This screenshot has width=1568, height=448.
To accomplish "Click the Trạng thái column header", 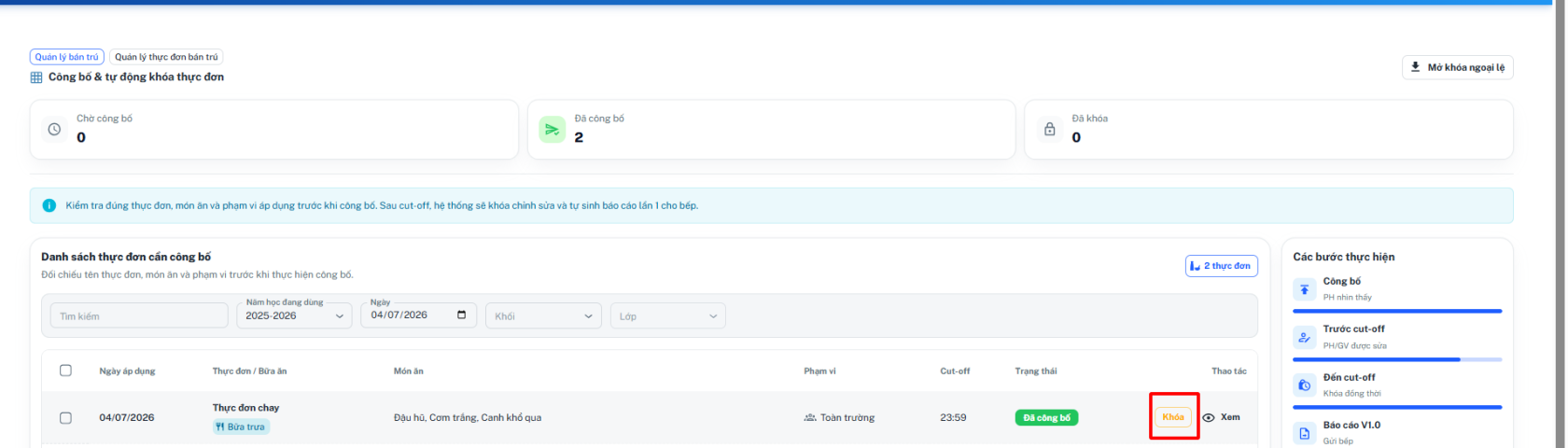I will (x=1036, y=371).
